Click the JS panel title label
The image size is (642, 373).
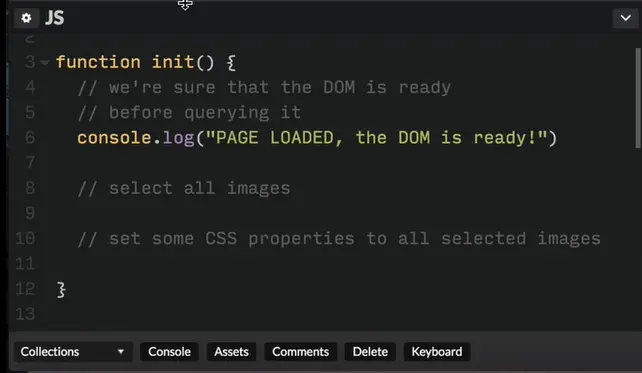click(54, 18)
